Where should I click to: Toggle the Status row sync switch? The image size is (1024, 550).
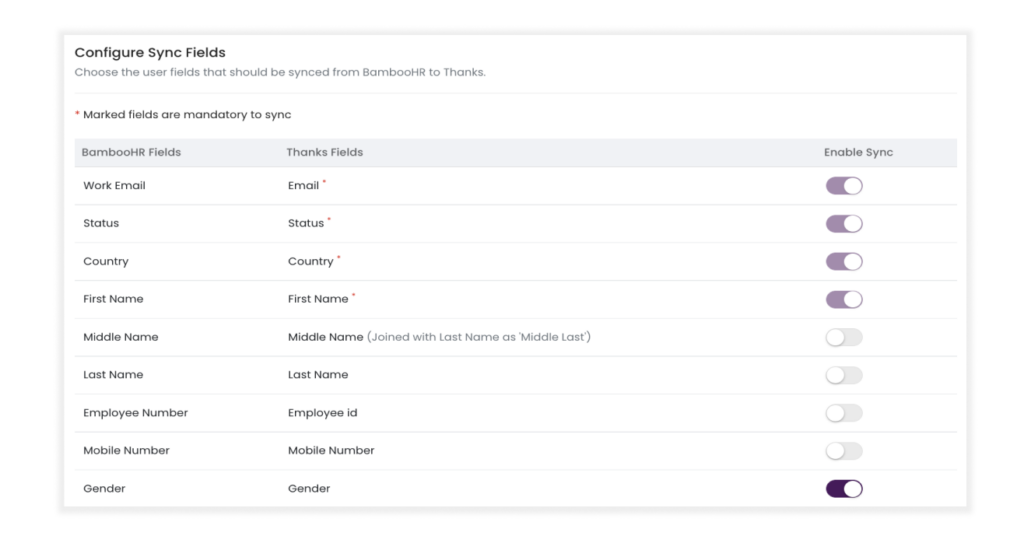coord(843,224)
